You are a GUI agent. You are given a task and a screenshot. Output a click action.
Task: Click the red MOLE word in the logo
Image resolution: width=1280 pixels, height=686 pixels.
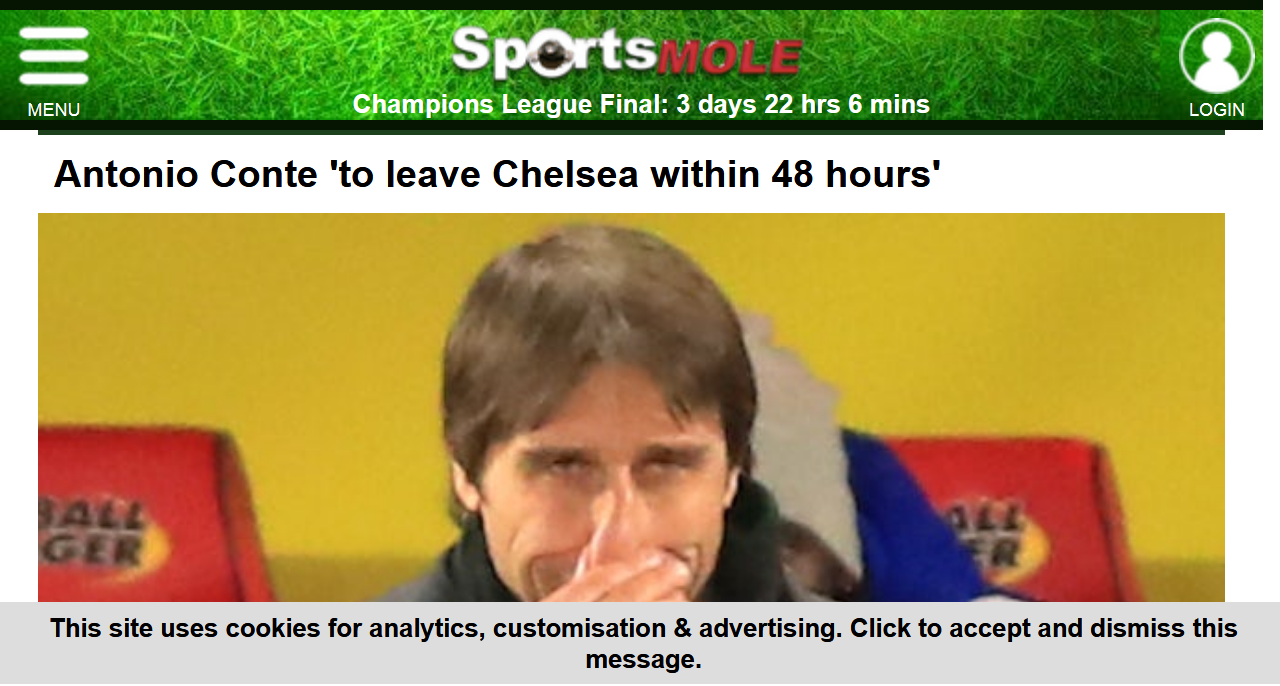click(730, 59)
